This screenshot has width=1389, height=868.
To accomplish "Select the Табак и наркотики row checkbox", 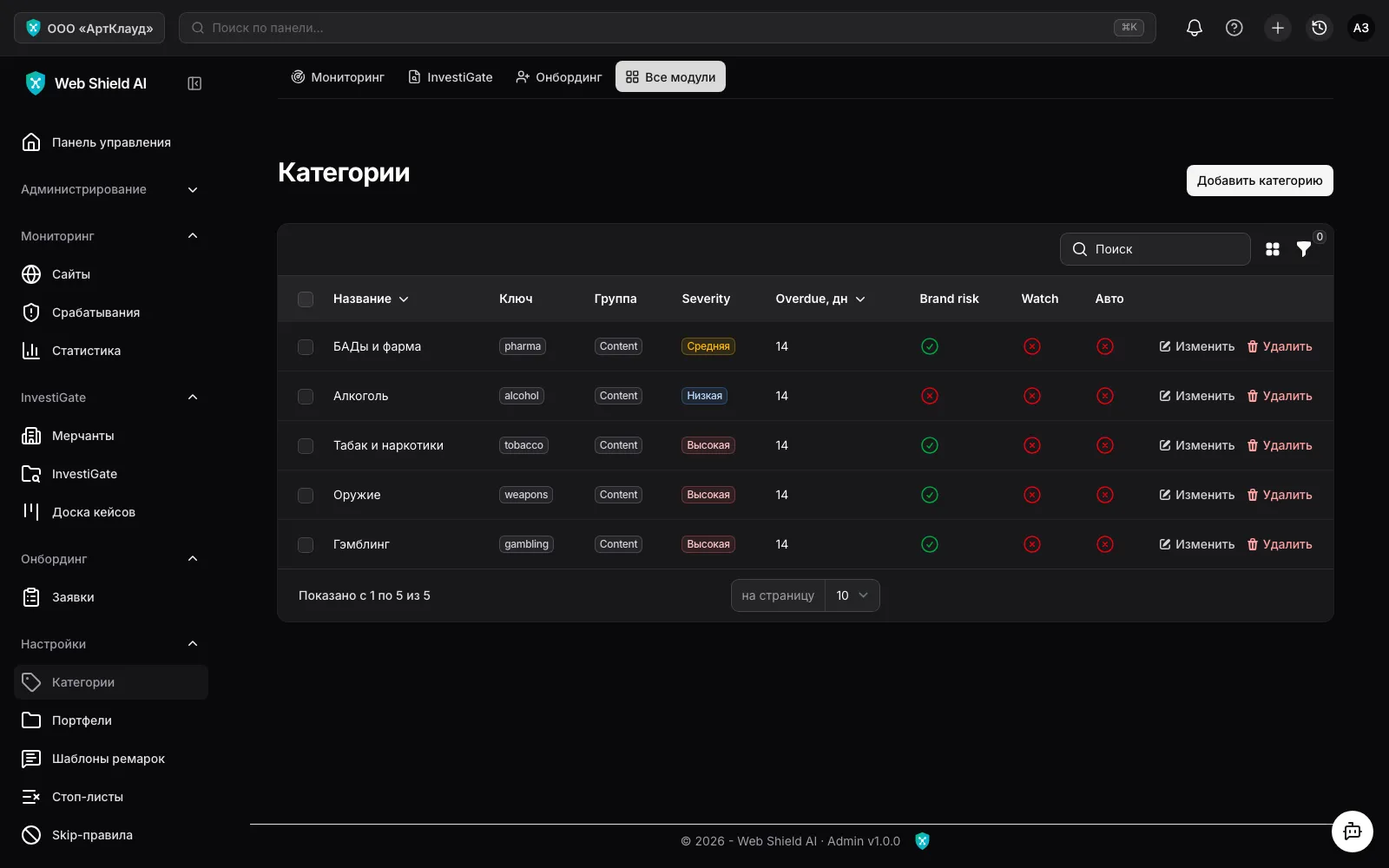I will (x=306, y=446).
